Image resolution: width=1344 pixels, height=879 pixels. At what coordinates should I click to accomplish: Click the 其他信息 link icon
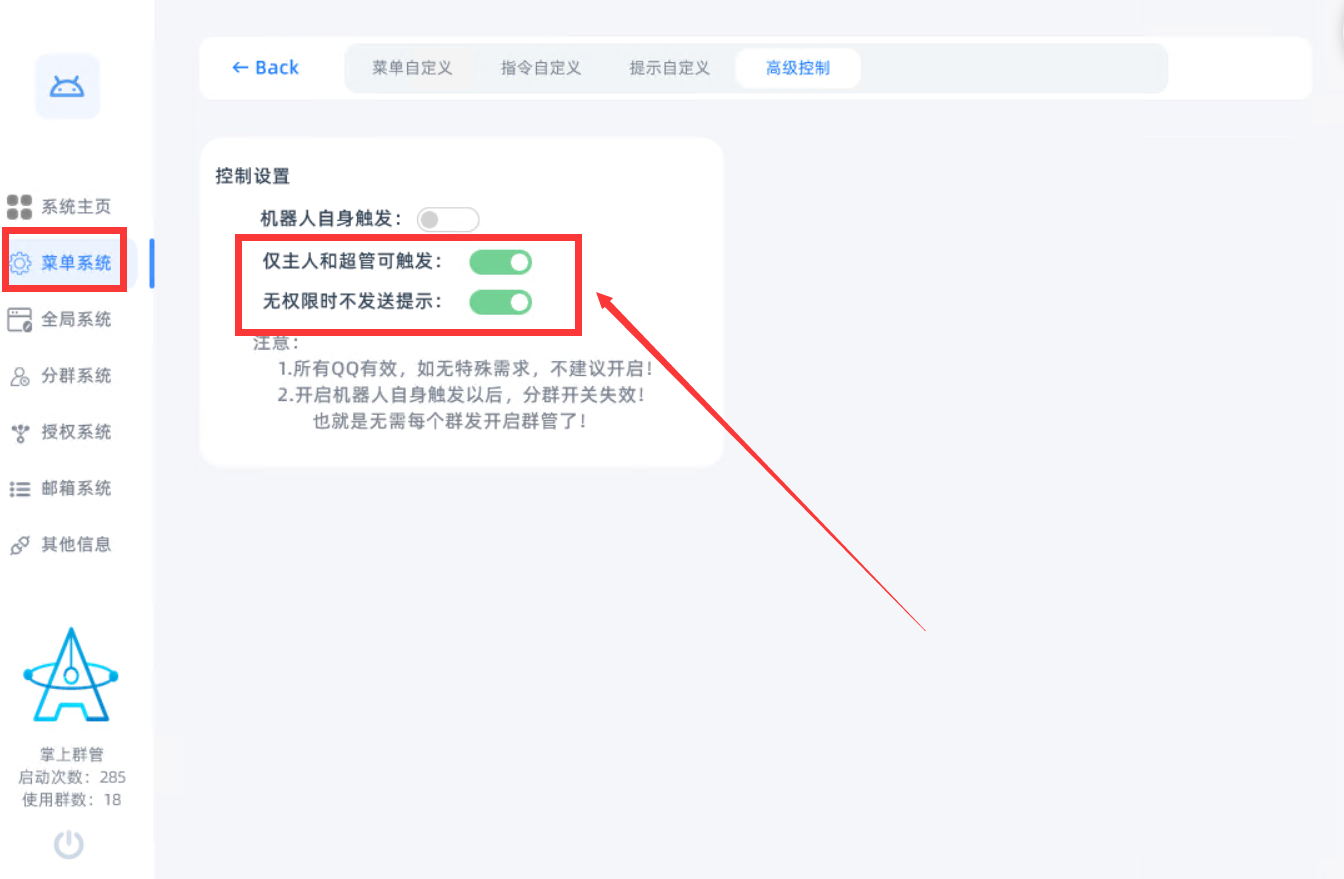20,545
